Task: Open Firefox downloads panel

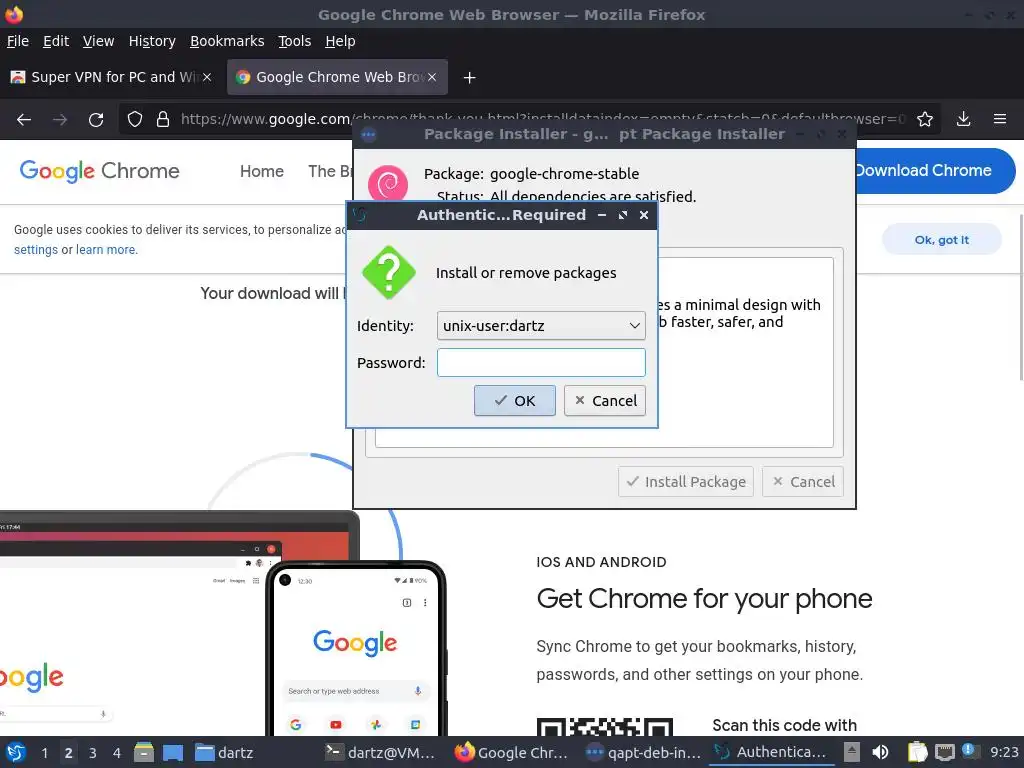Action: pos(963,119)
